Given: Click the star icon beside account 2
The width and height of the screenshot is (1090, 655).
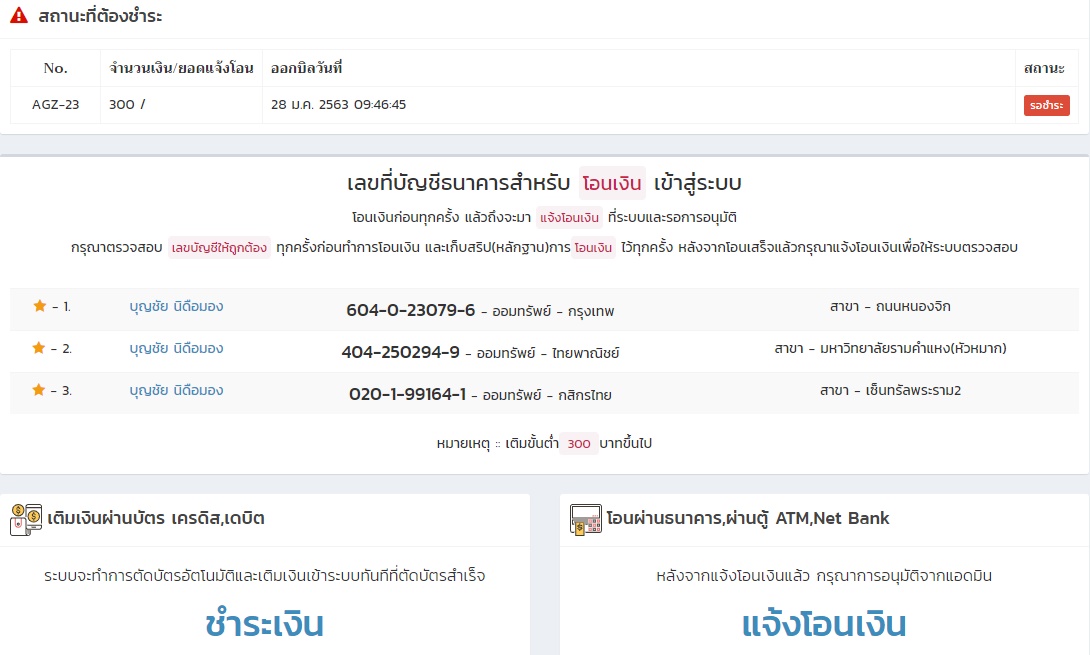Looking at the screenshot, I should click(39, 348).
